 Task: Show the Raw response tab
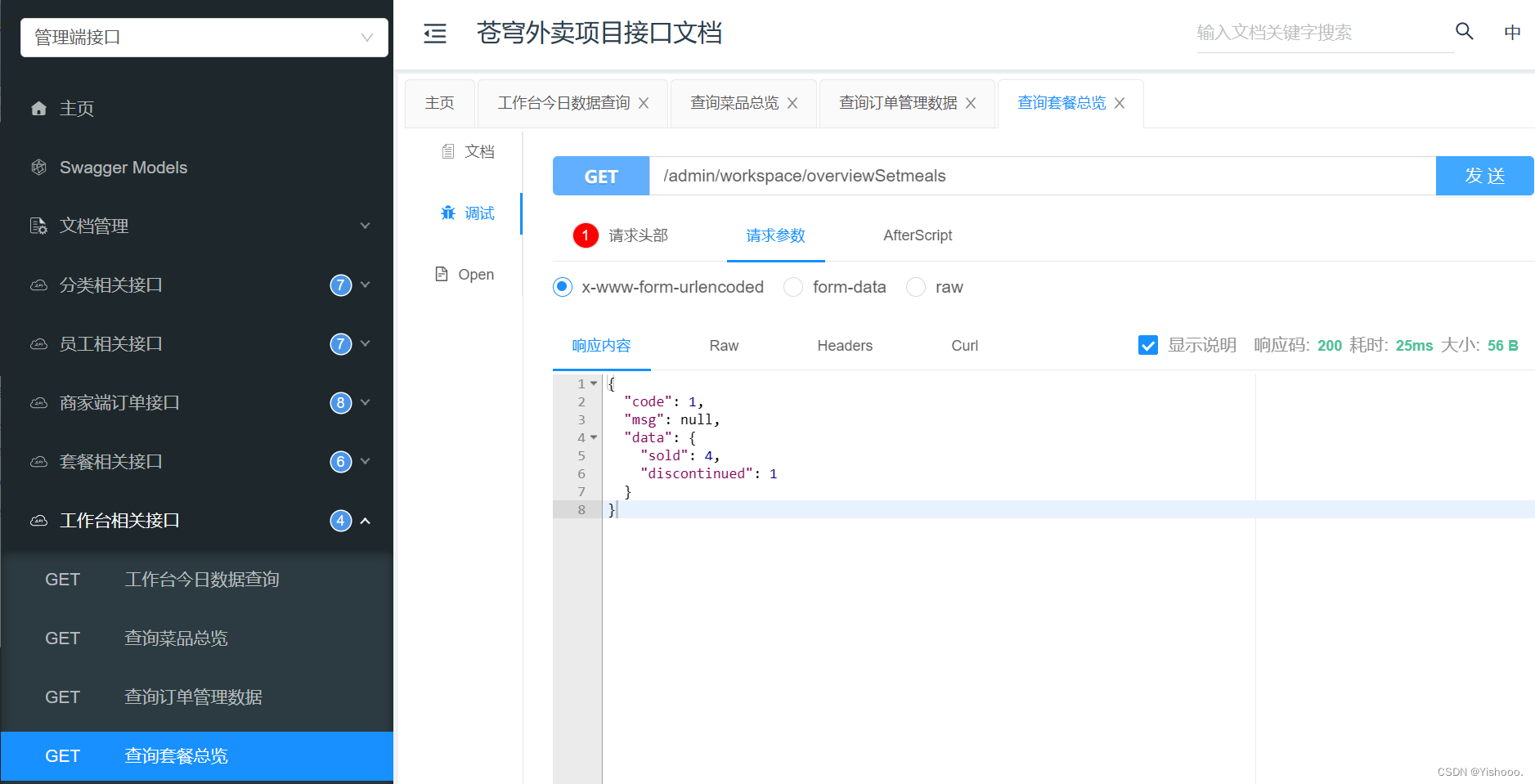[724, 346]
